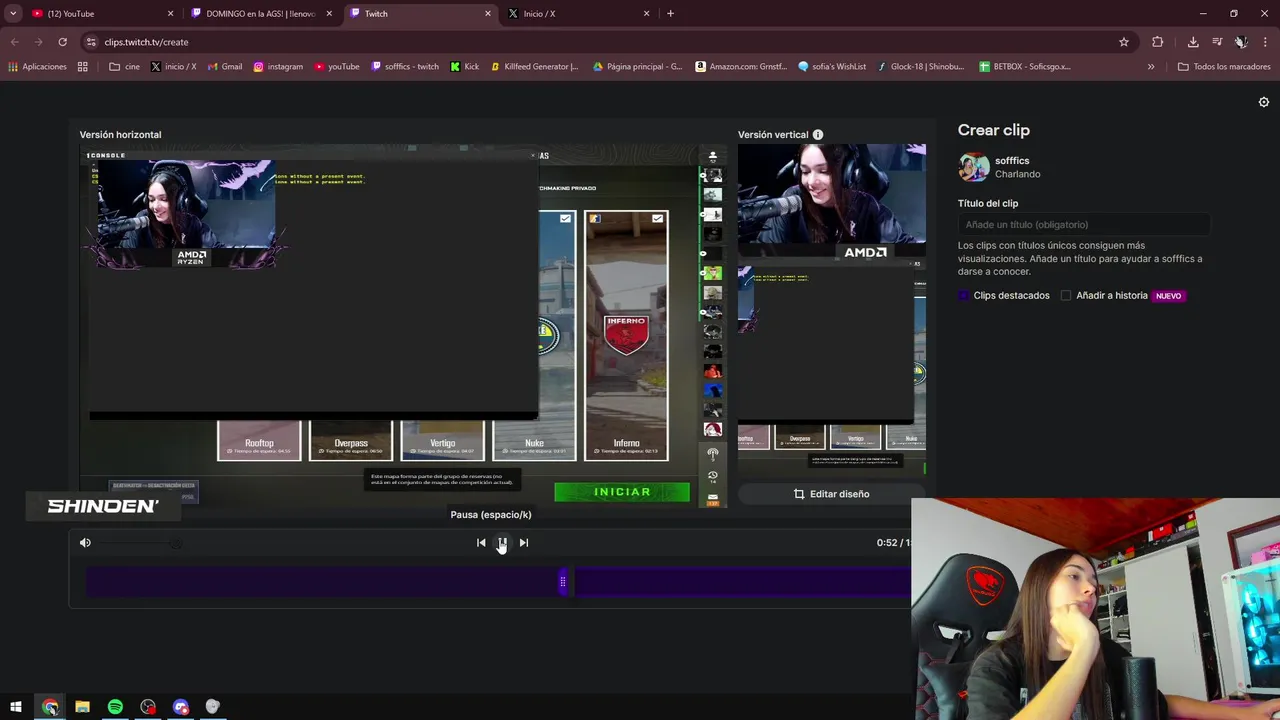The height and width of the screenshot is (720, 1280).
Task: Tick the Añadir a historia checkbox
Action: pos(1066,296)
